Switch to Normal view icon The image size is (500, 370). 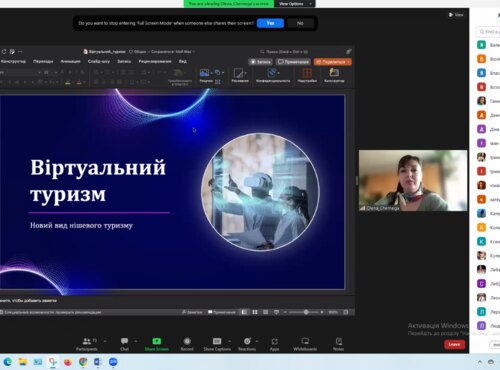pyautogui.click(x=244, y=312)
